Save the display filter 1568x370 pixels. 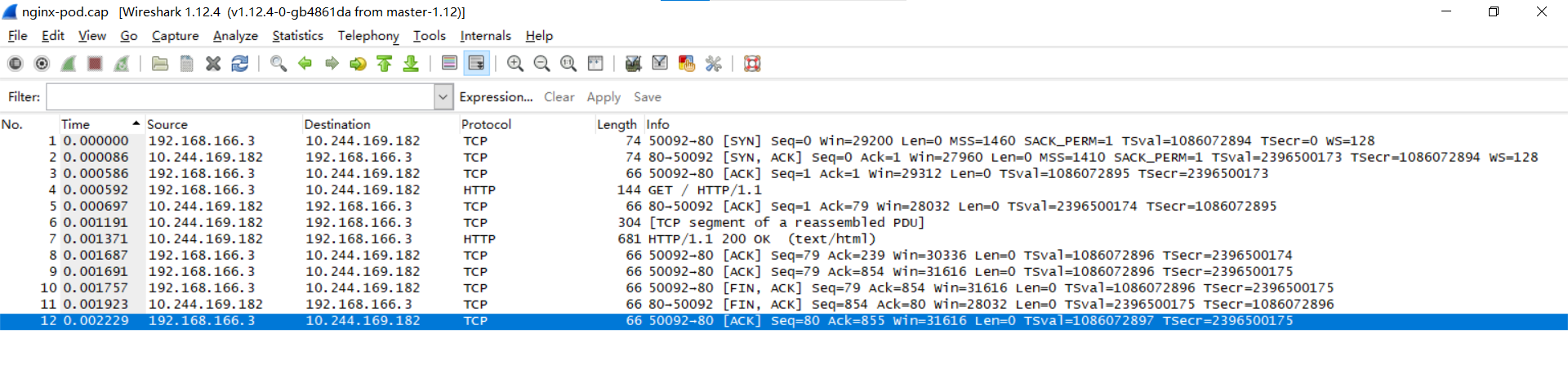[648, 97]
